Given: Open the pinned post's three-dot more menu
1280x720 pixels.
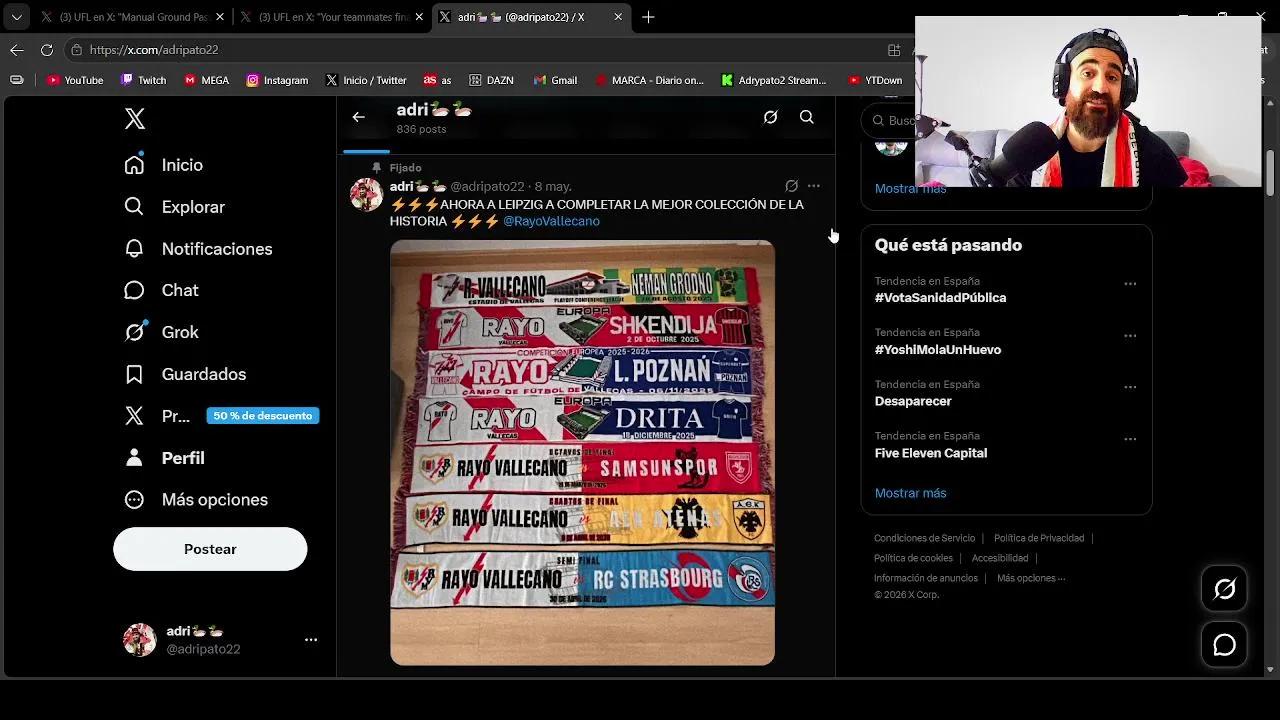Looking at the screenshot, I should click(814, 186).
